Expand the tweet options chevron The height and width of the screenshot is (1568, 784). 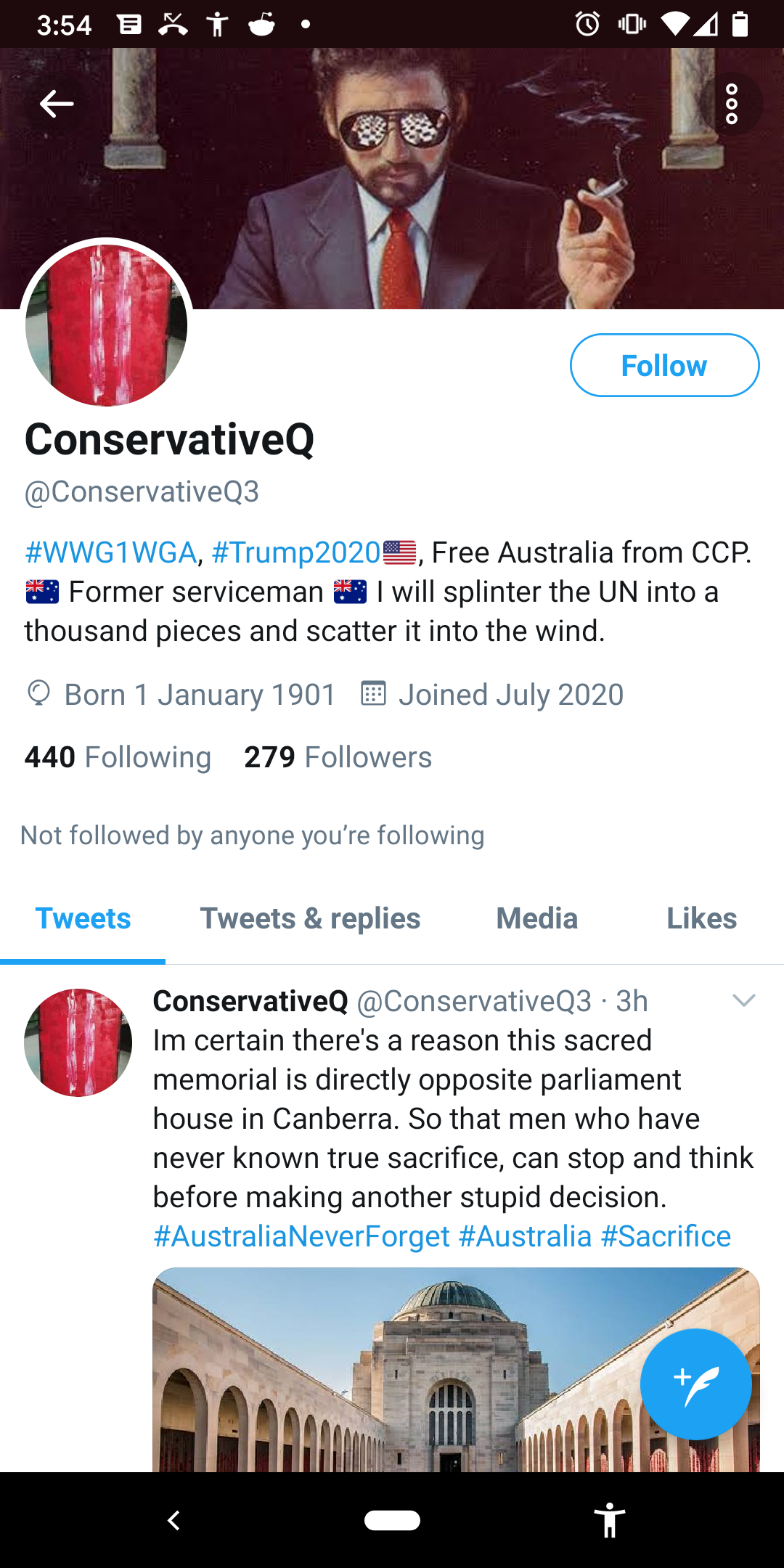pos(744,1001)
